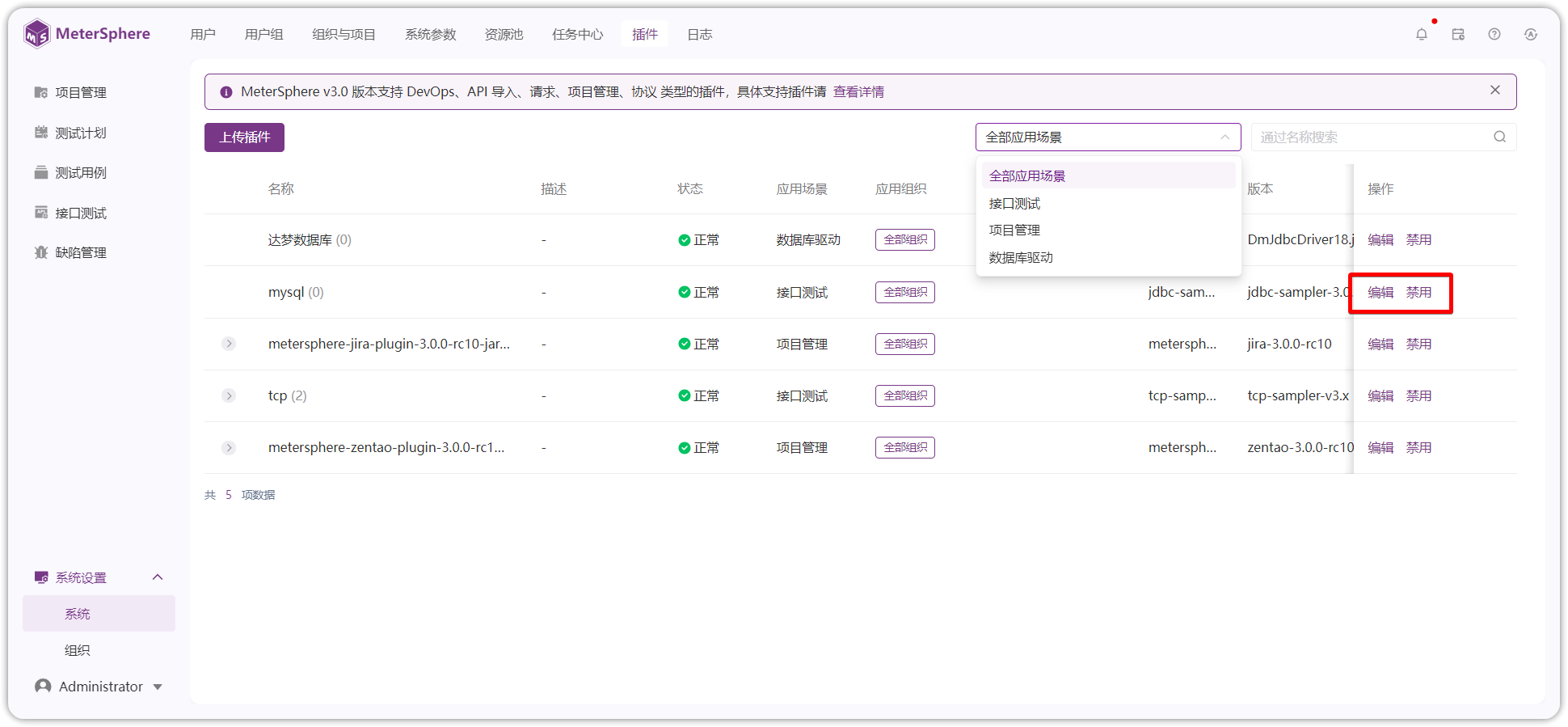
Task: Dismiss the plugin info banner
Action: tap(1495, 91)
